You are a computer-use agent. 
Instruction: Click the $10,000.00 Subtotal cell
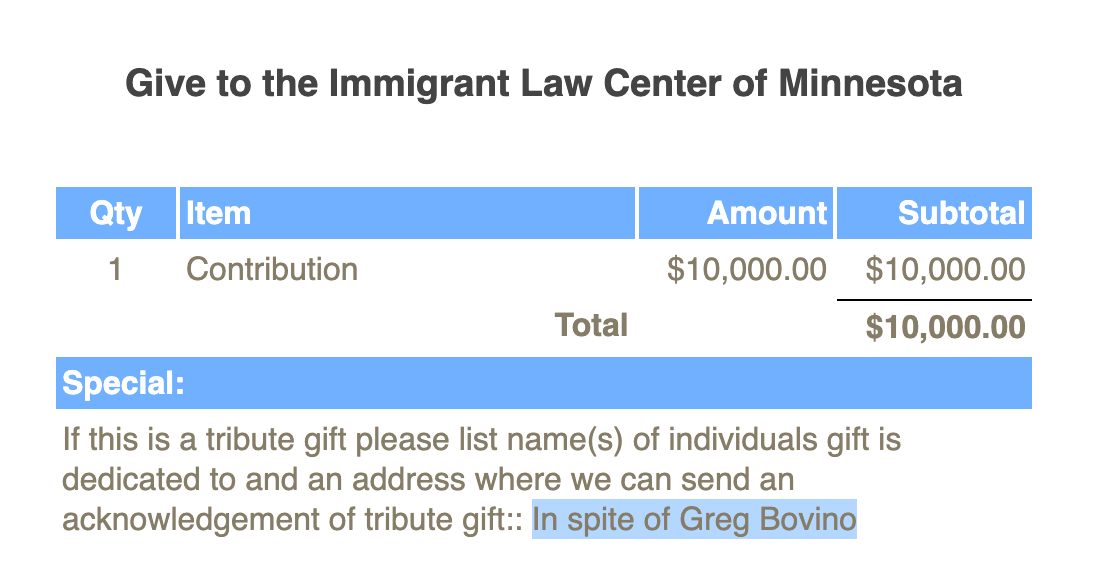pos(945,269)
